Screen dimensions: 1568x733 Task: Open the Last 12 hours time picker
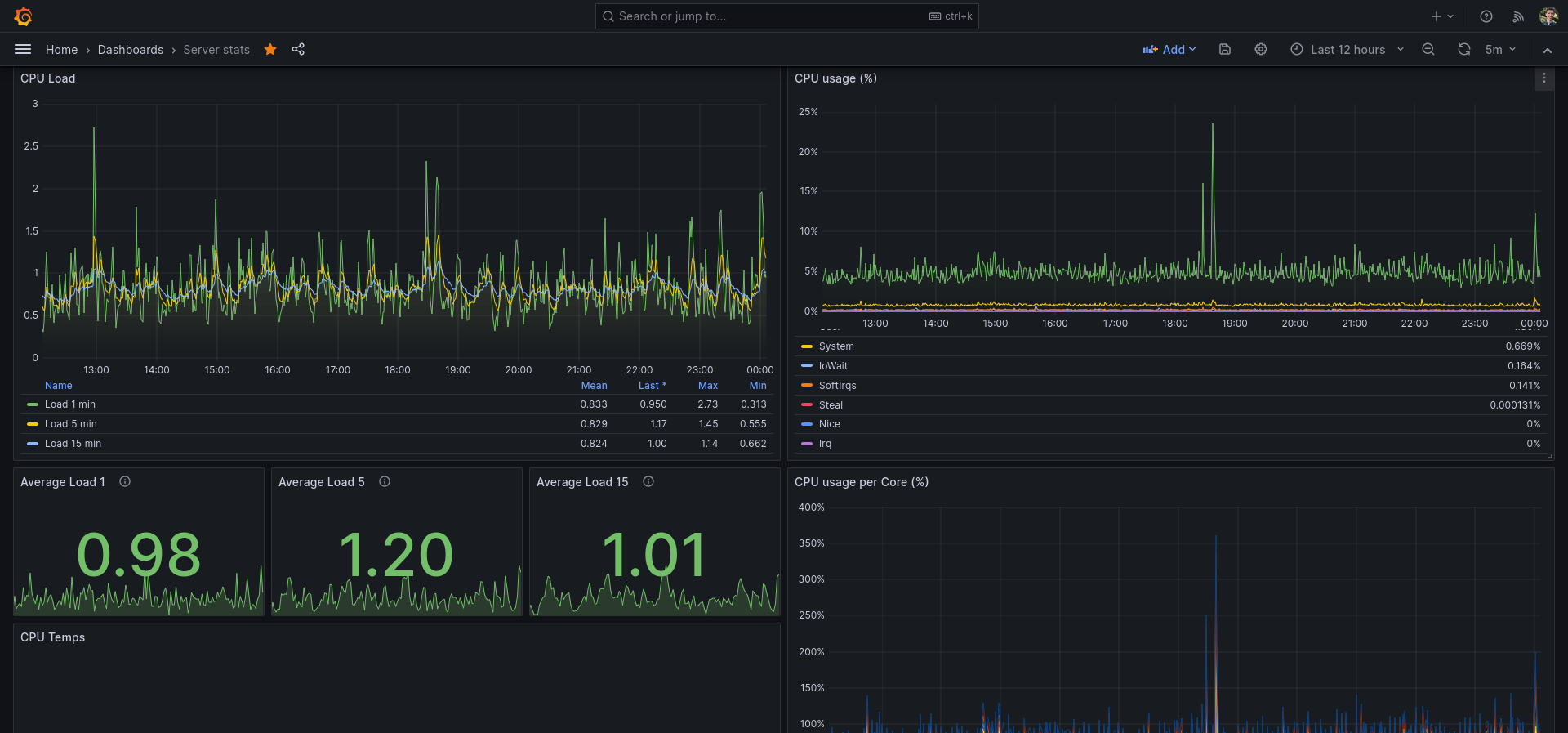click(x=1347, y=50)
